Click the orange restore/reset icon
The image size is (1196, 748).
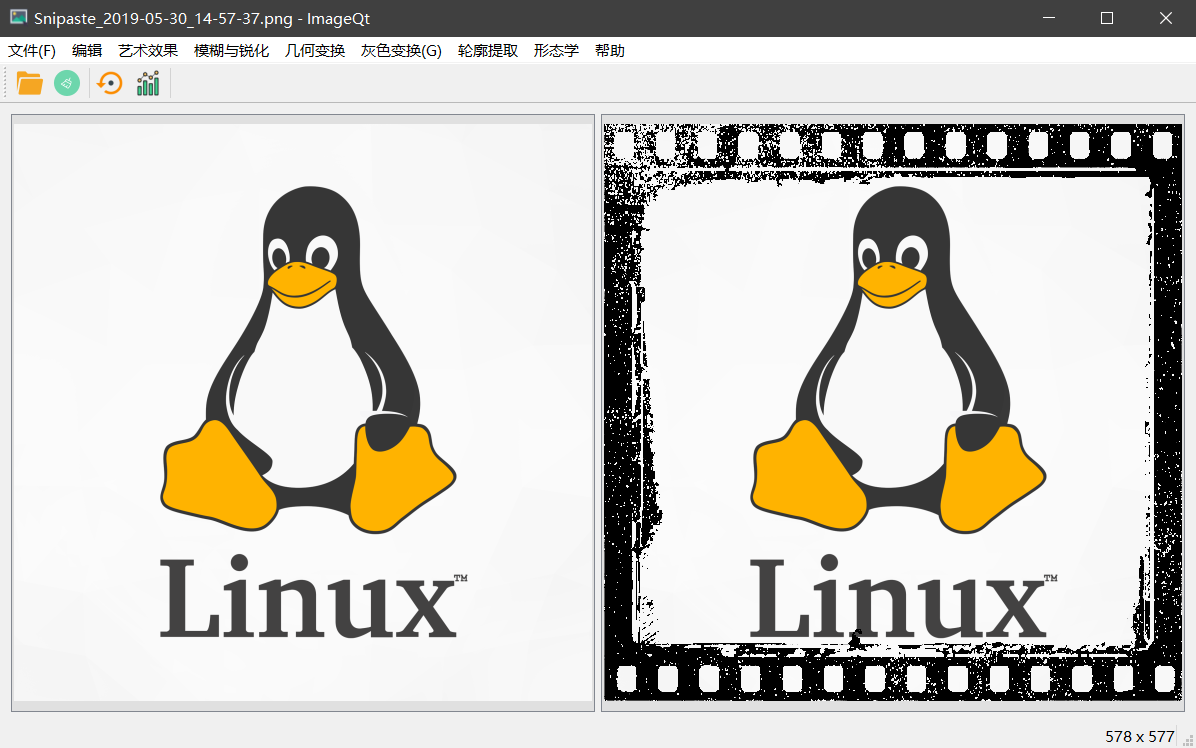(x=110, y=83)
